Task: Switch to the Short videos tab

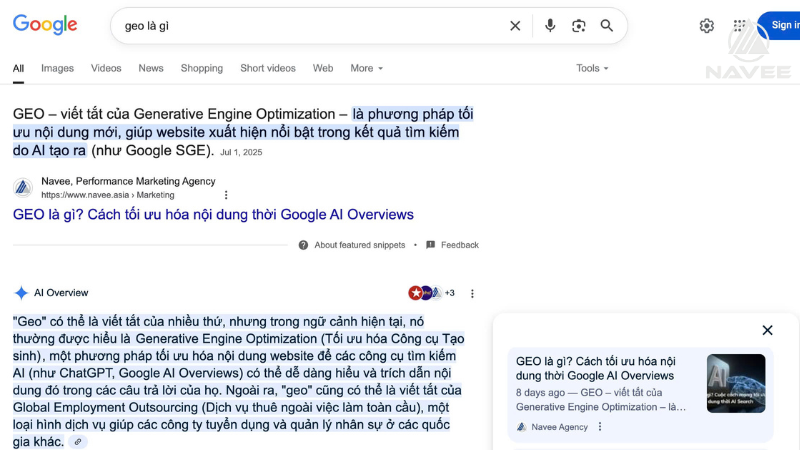Action: tap(268, 68)
